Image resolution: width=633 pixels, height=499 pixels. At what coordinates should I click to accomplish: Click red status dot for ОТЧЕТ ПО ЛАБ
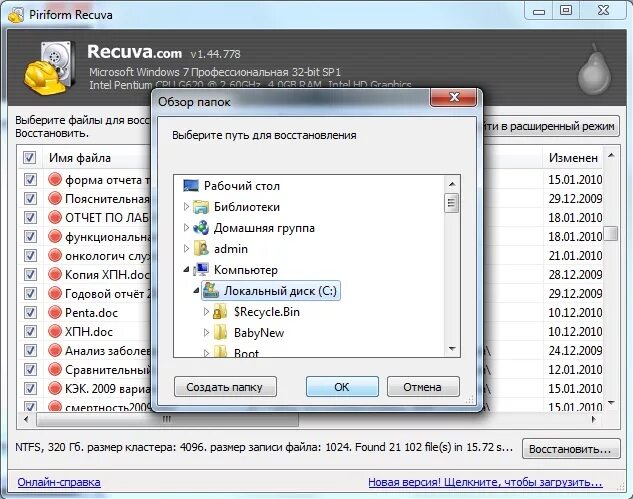(54, 217)
